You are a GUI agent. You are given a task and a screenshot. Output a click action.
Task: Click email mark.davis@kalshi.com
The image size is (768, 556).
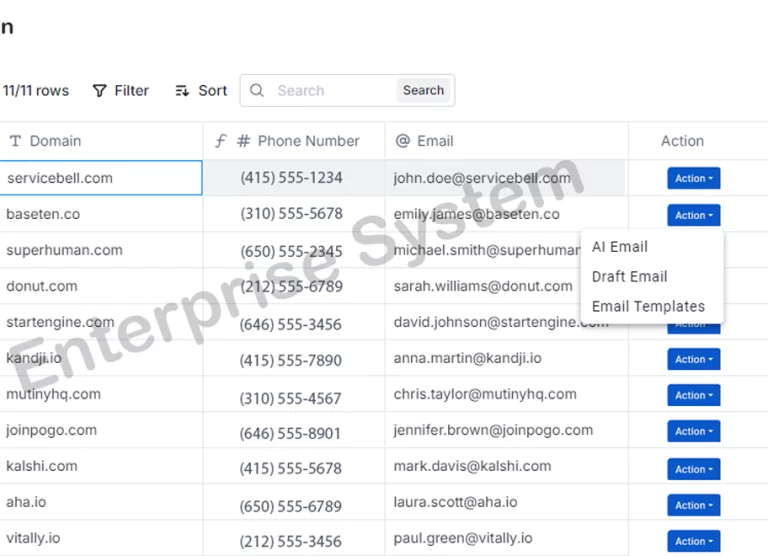(472, 466)
